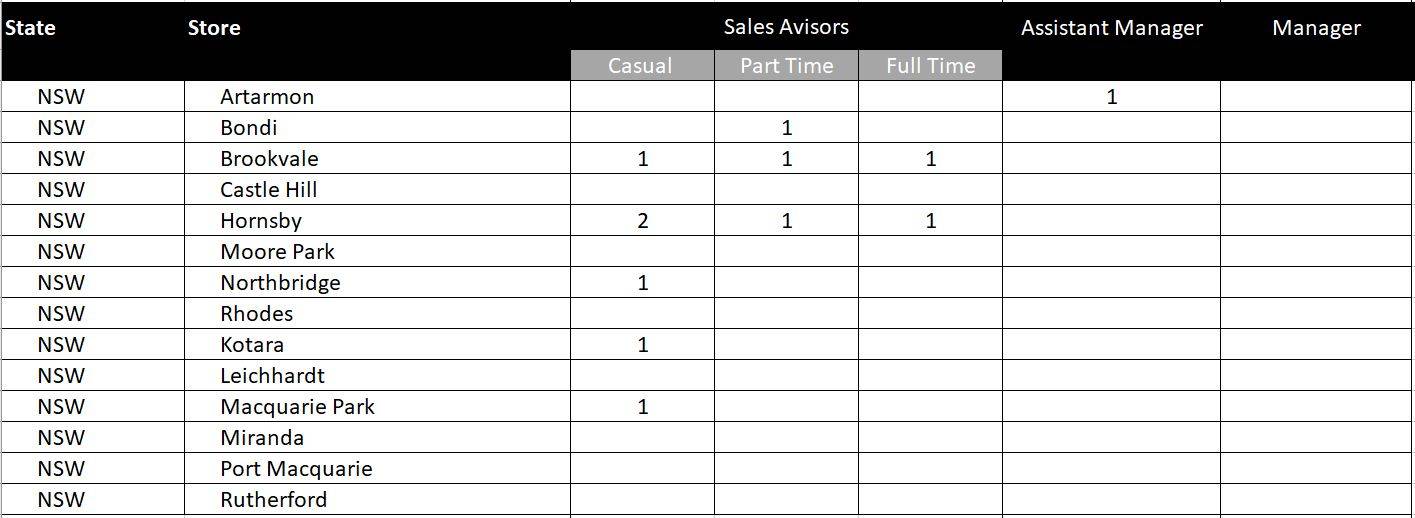
Task: Select the Full Time sub-header cell
Action: click(930, 66)
